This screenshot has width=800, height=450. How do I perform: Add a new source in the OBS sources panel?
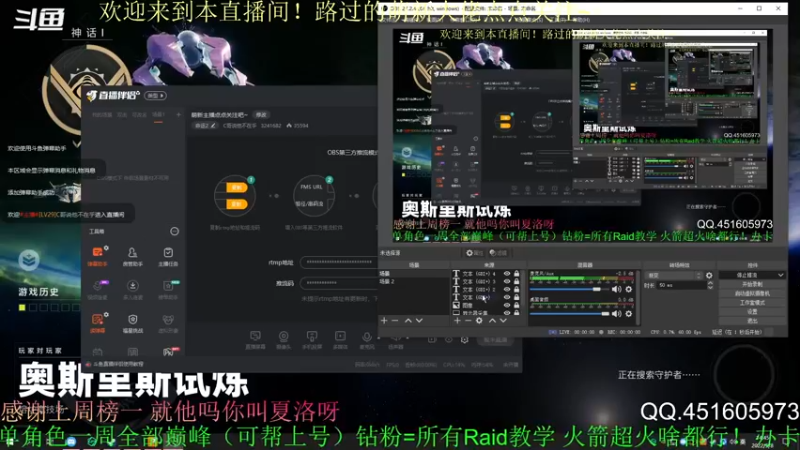point(457,320)
